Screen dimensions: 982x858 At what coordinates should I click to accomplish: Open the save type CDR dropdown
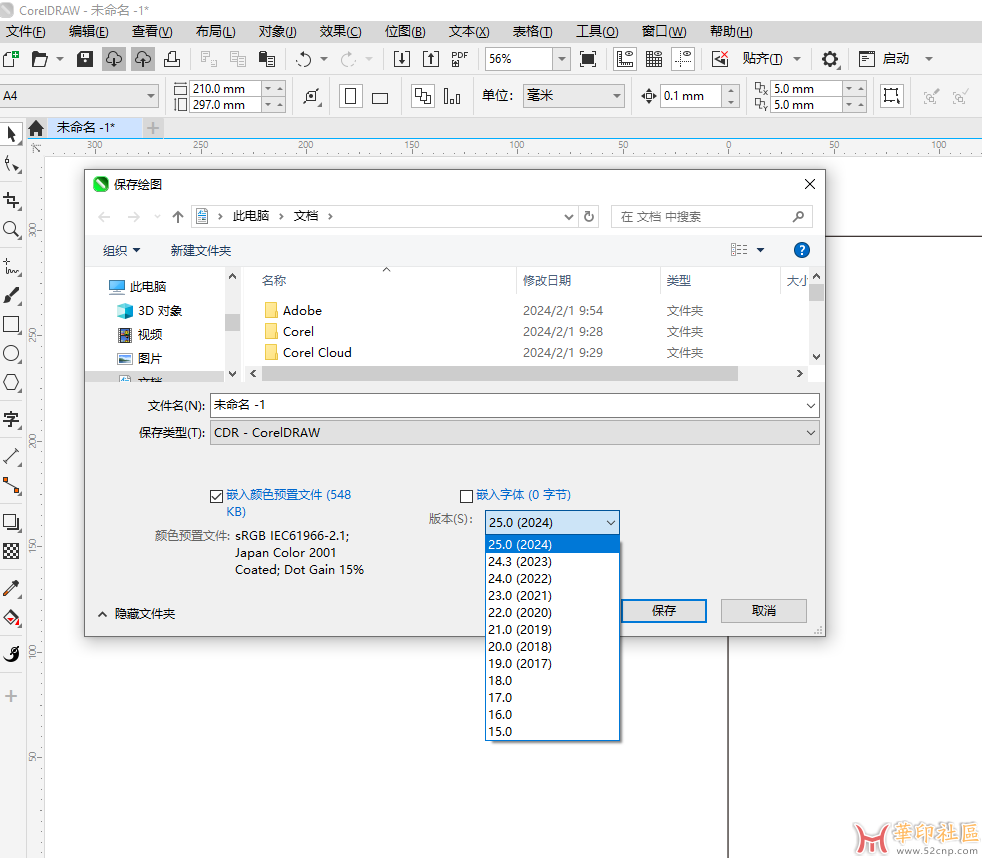point(810,433)
